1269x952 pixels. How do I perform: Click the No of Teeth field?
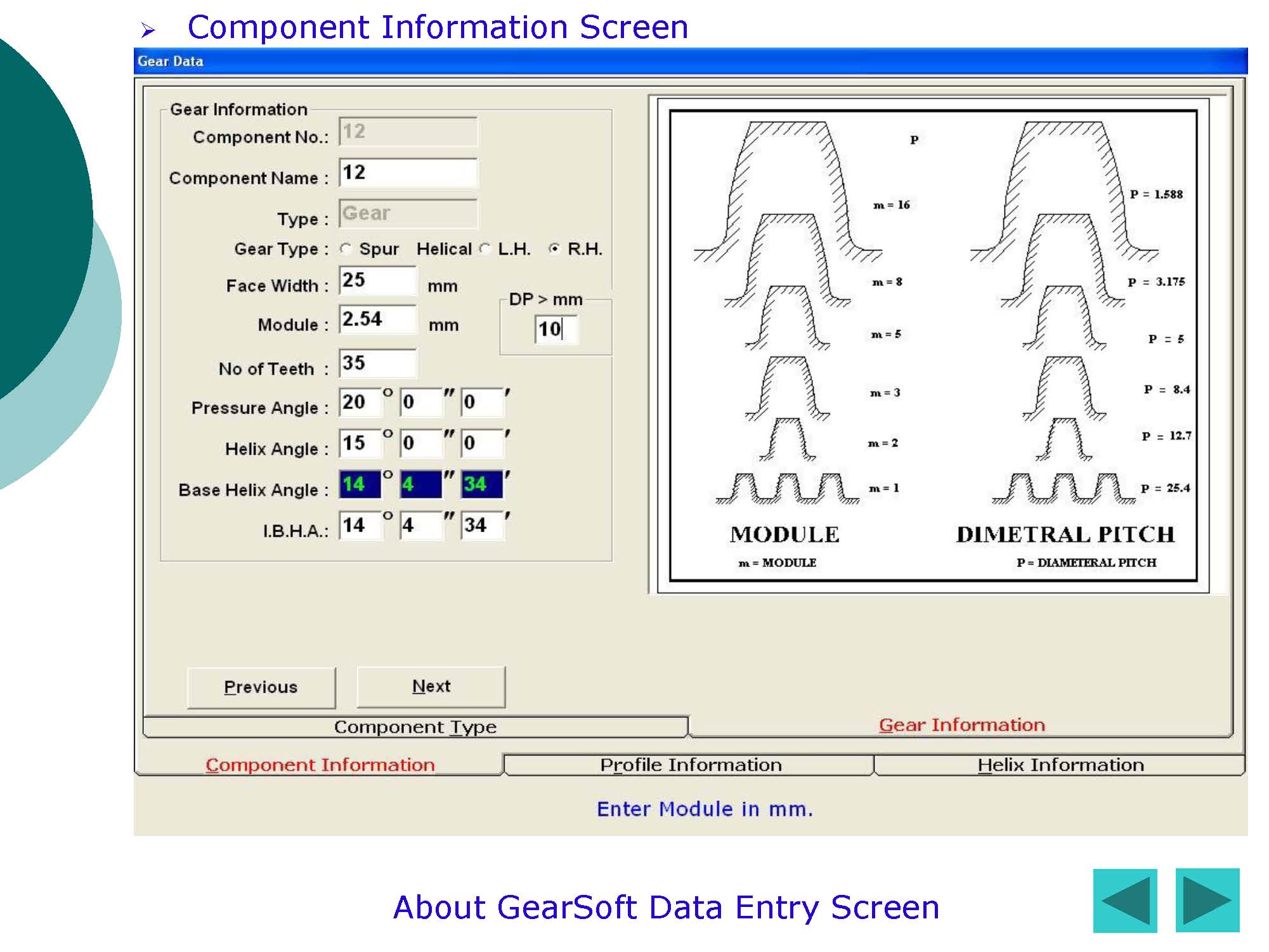(378, 363)
